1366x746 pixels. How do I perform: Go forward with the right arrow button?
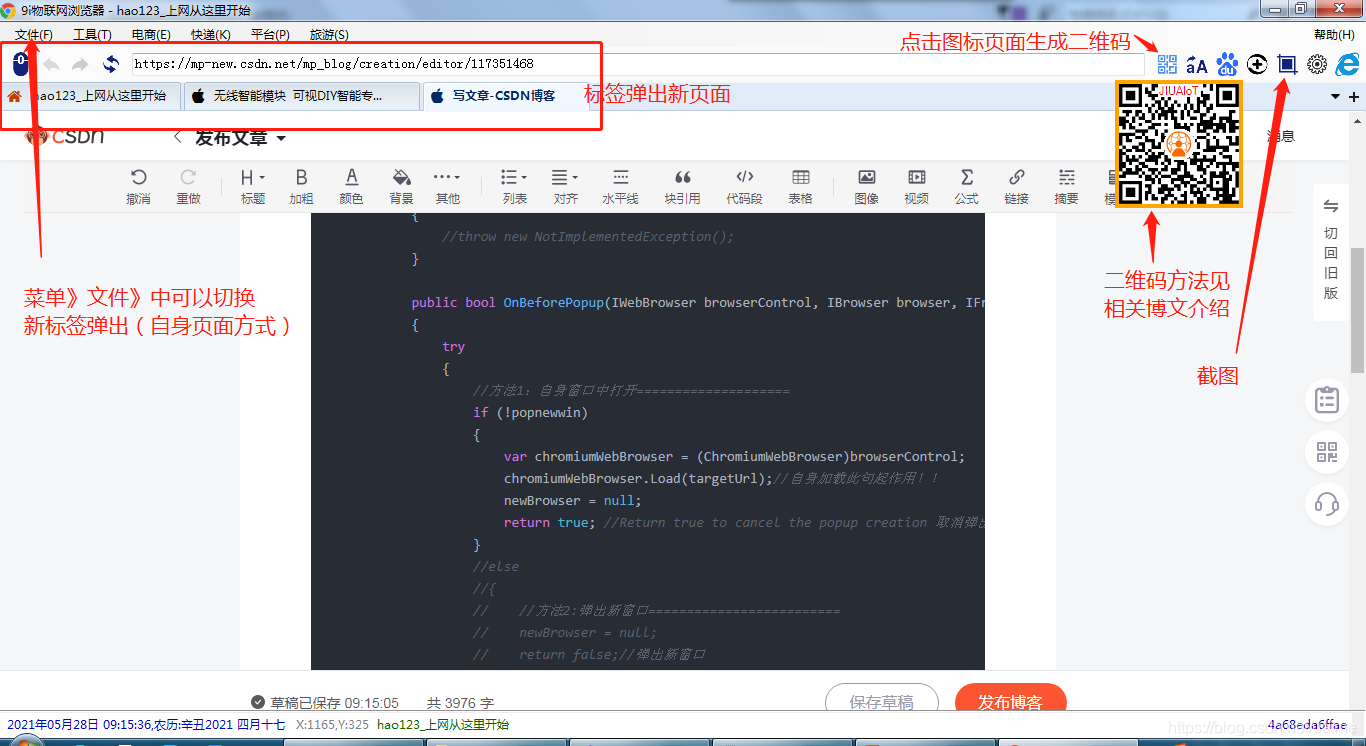tap(80, 64)
